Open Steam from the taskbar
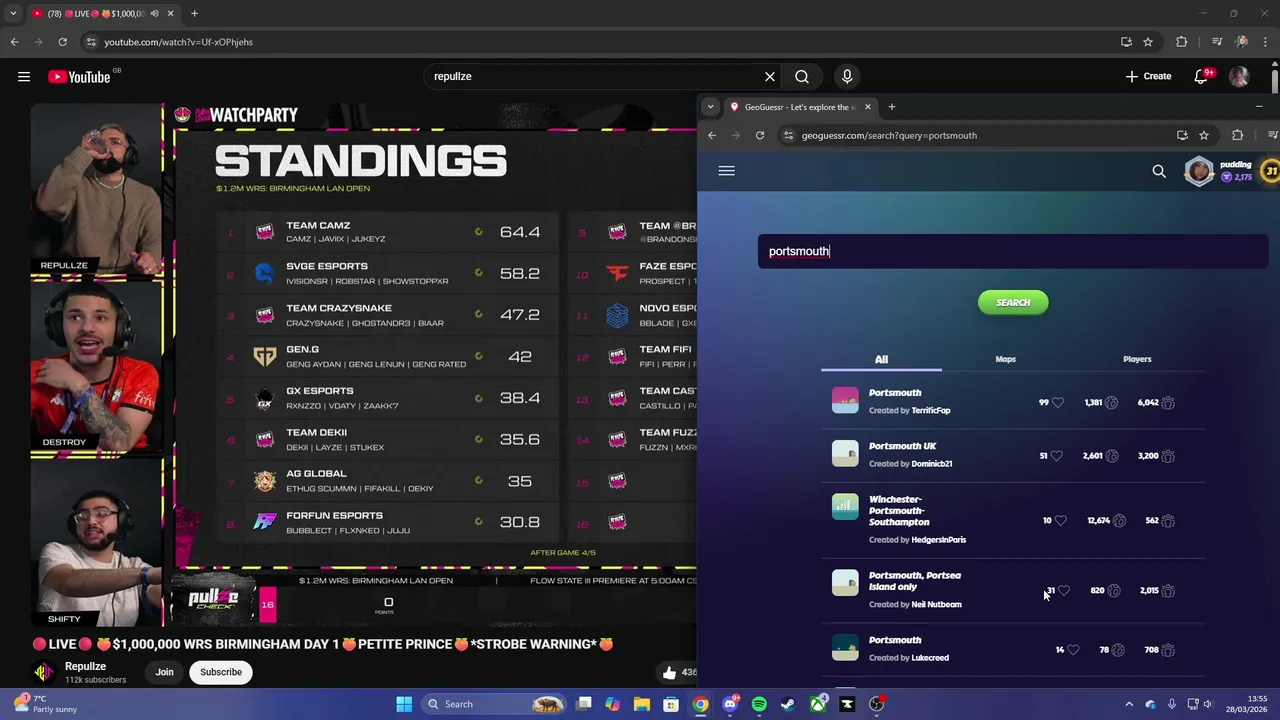 click(x=788, y=704)
